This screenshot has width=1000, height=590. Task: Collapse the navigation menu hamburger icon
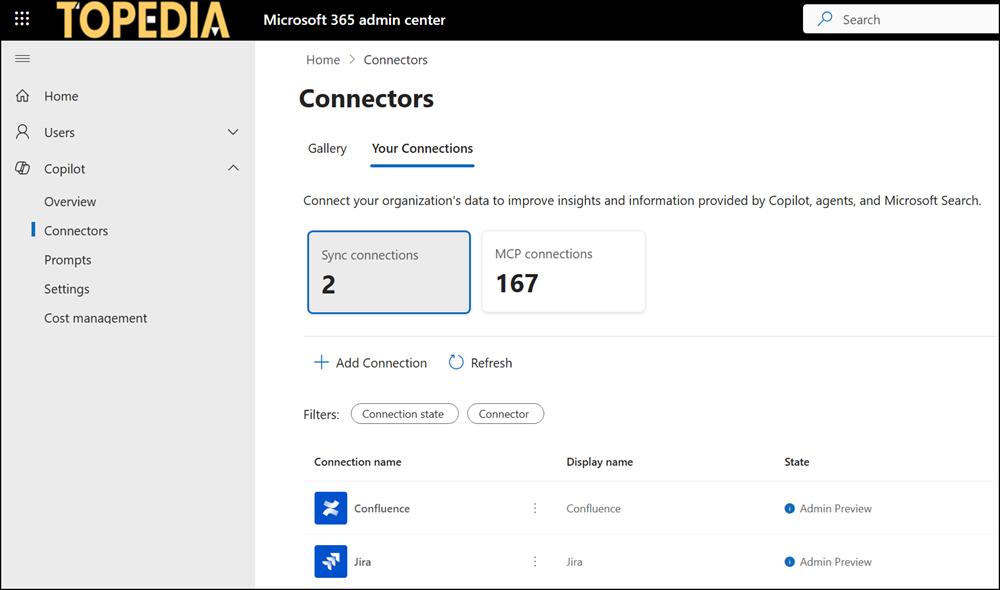(22, 59)
